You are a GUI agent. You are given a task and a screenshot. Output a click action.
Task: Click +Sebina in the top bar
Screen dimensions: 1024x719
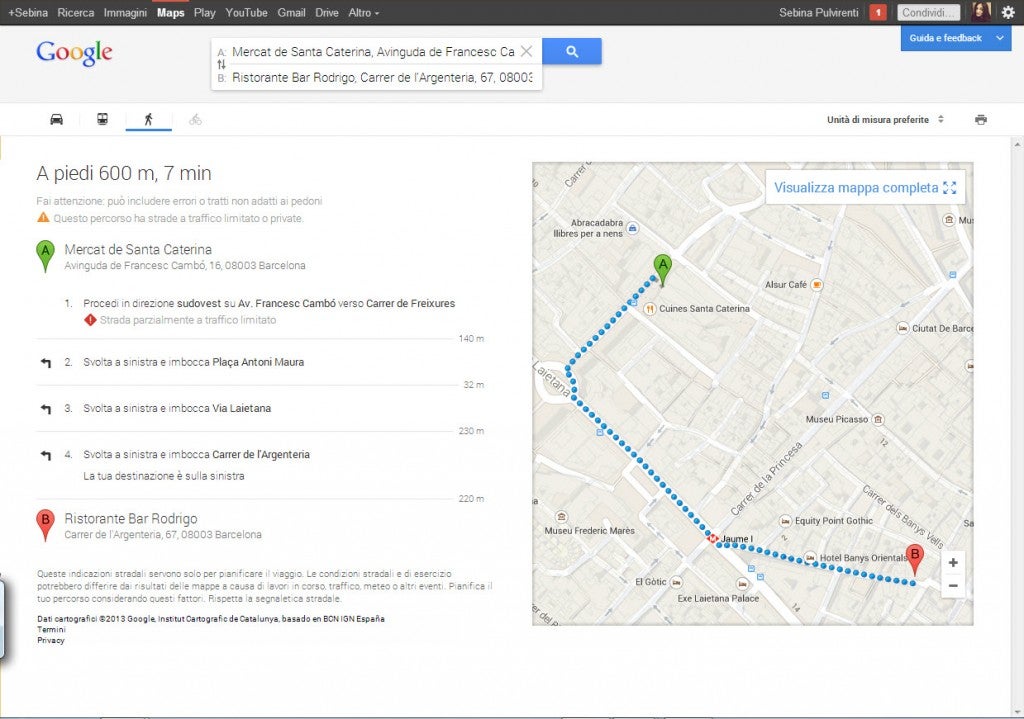[x=28, y=12]
